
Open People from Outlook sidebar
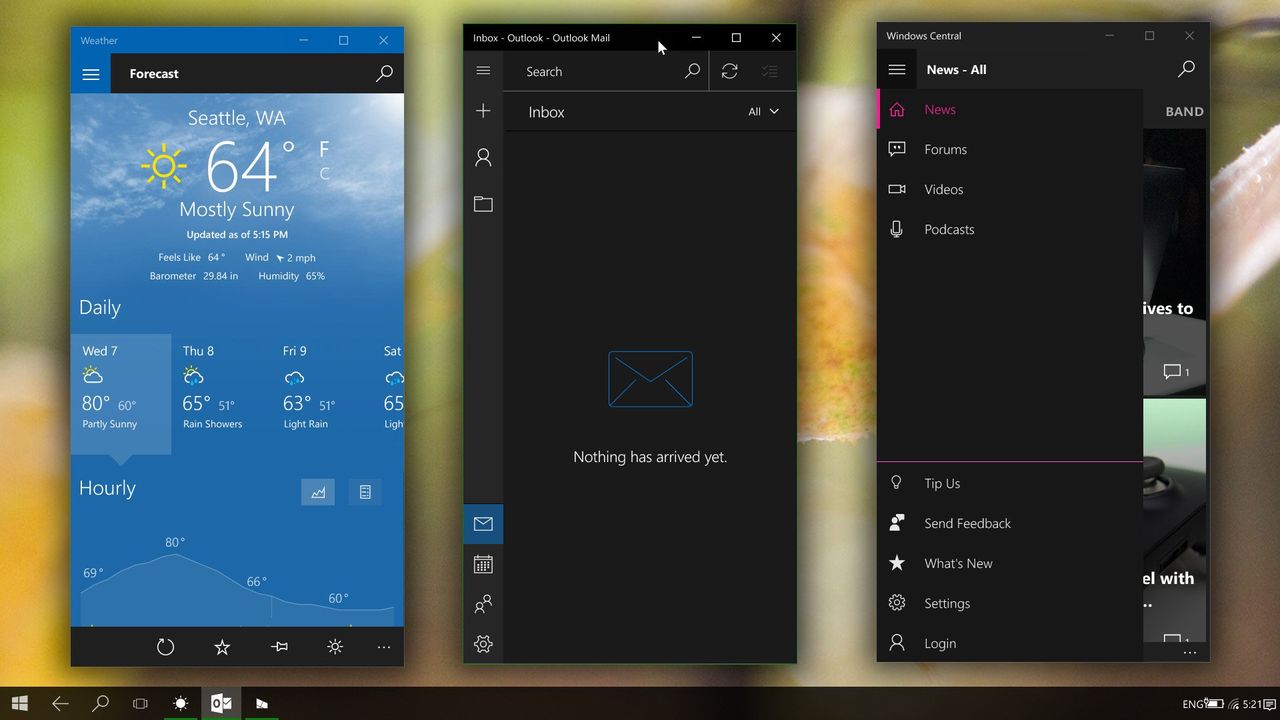(x=483, y=604)
